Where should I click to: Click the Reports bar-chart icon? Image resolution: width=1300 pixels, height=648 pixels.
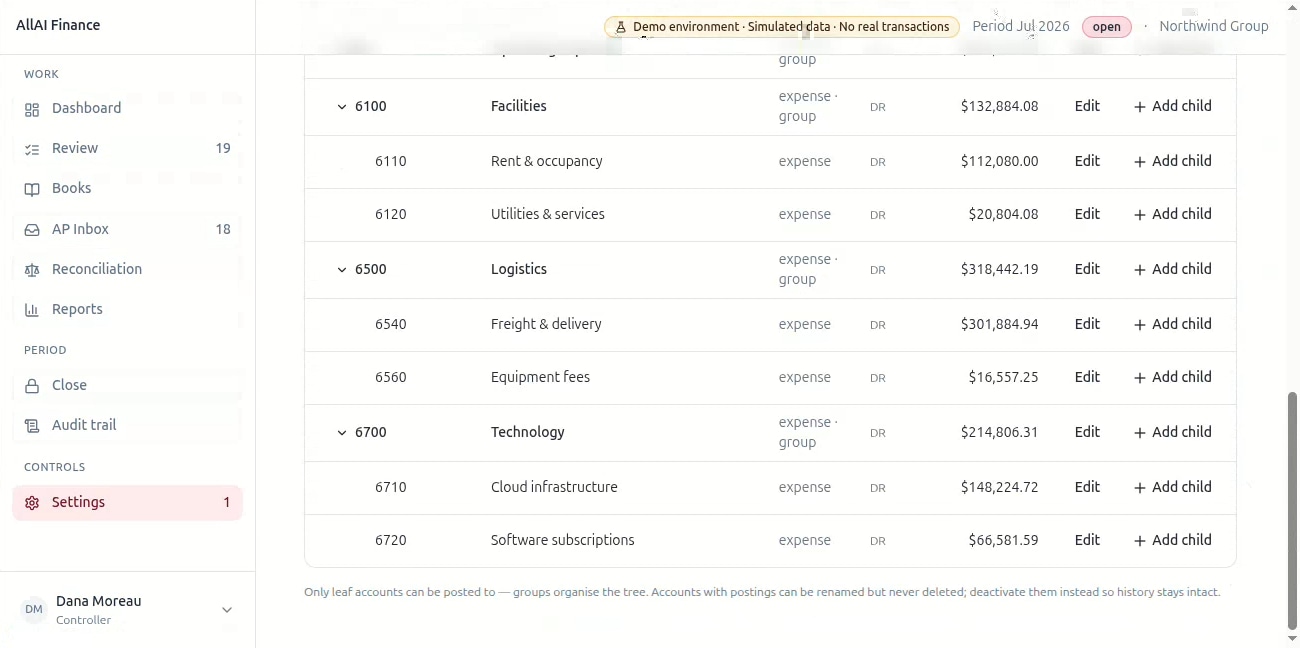[x=32, y=310]
